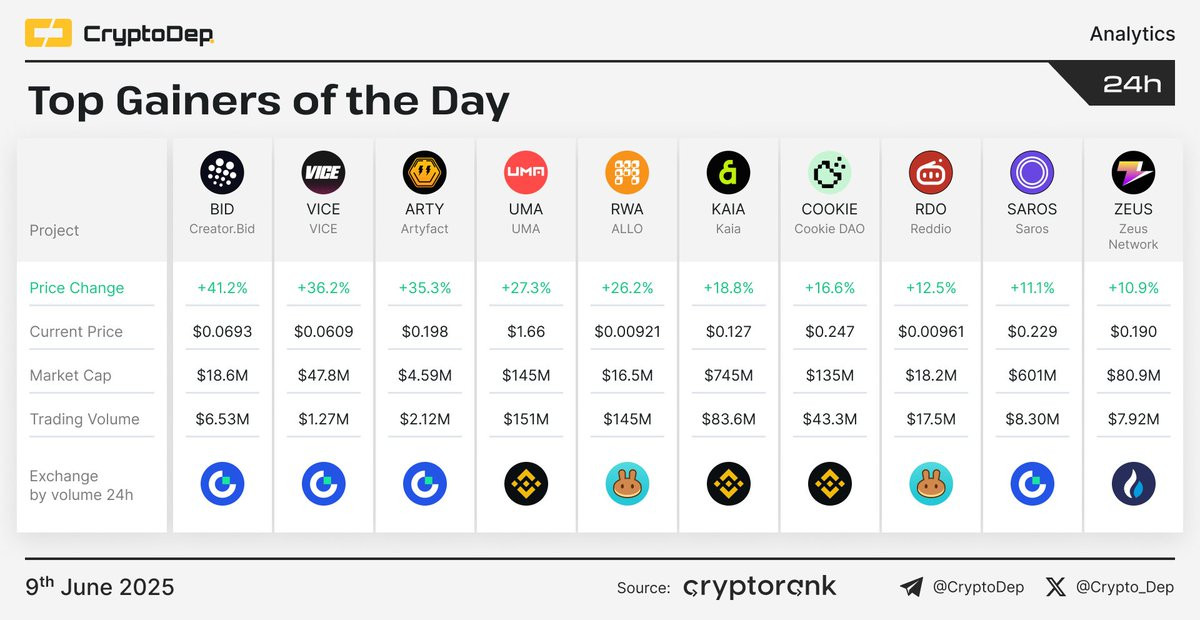Select the ARTY Artyfact token icon
The width and height of the screenshot is (1200, 620).
424,173
